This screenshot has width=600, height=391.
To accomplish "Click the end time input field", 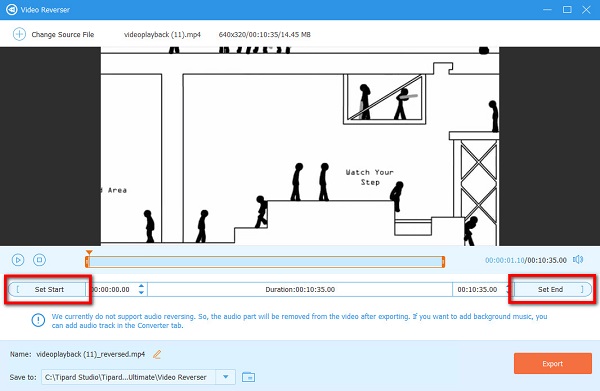I will coord(477,290).
